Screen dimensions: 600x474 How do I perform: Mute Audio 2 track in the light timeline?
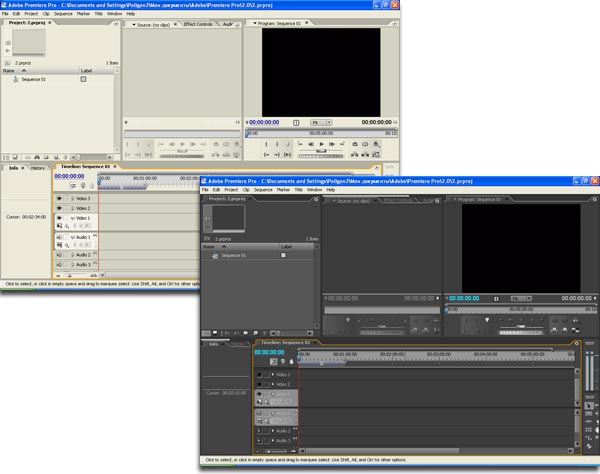click(59, 255)
